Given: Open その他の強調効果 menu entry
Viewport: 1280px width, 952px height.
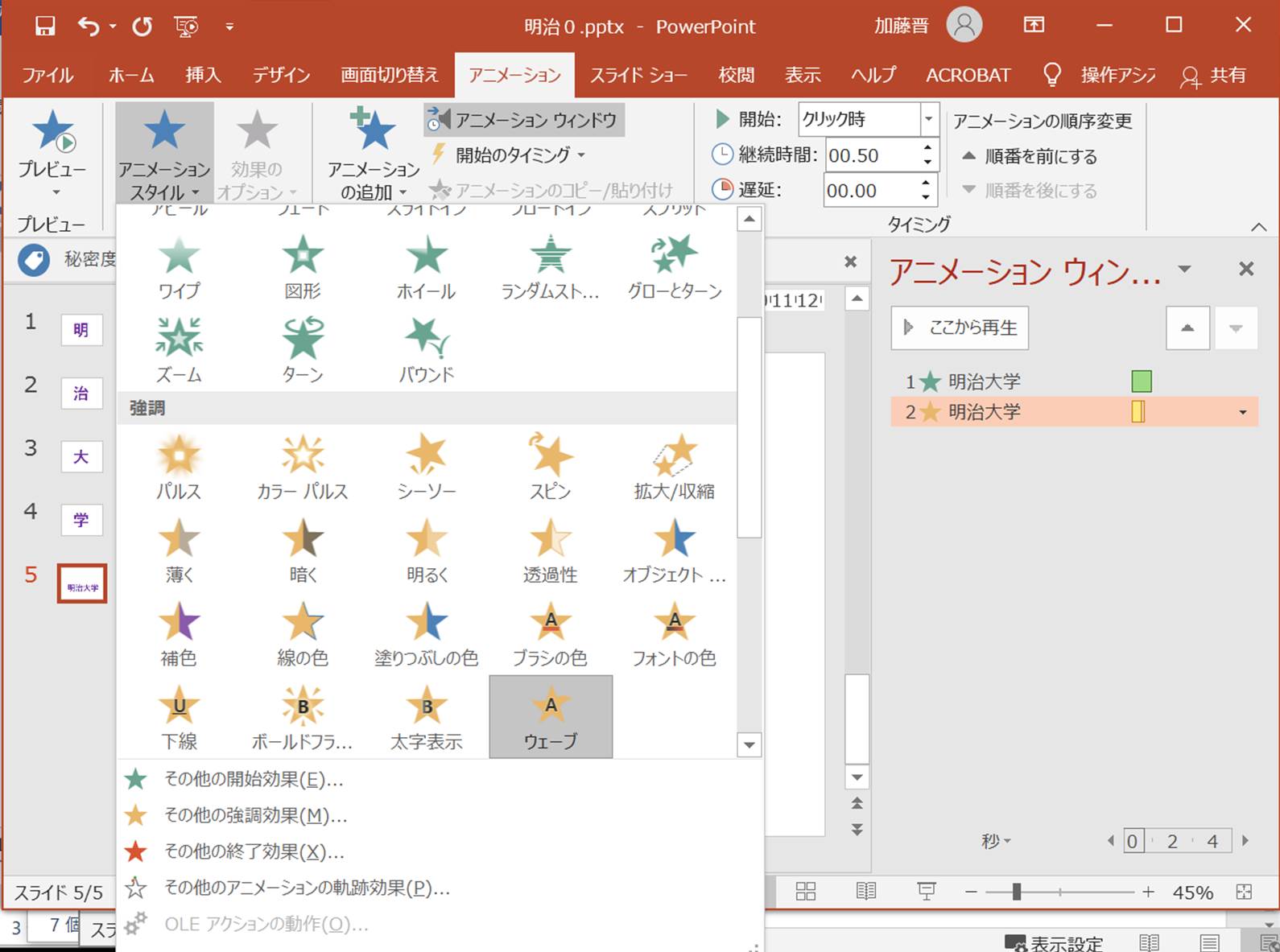Looking at the screenshot, I should click(255, 815).
